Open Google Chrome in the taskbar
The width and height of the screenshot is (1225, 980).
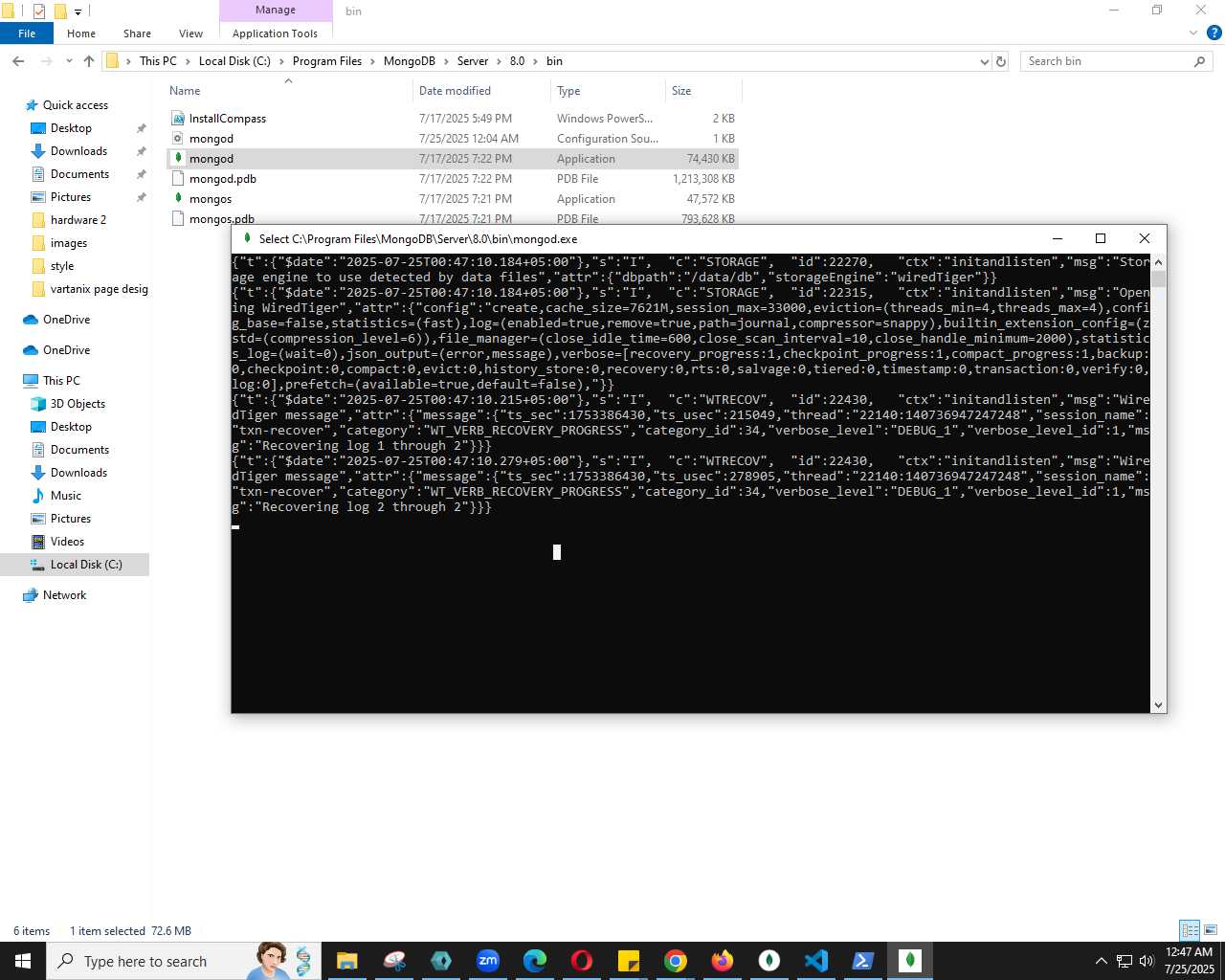click(x=676, y=961)
